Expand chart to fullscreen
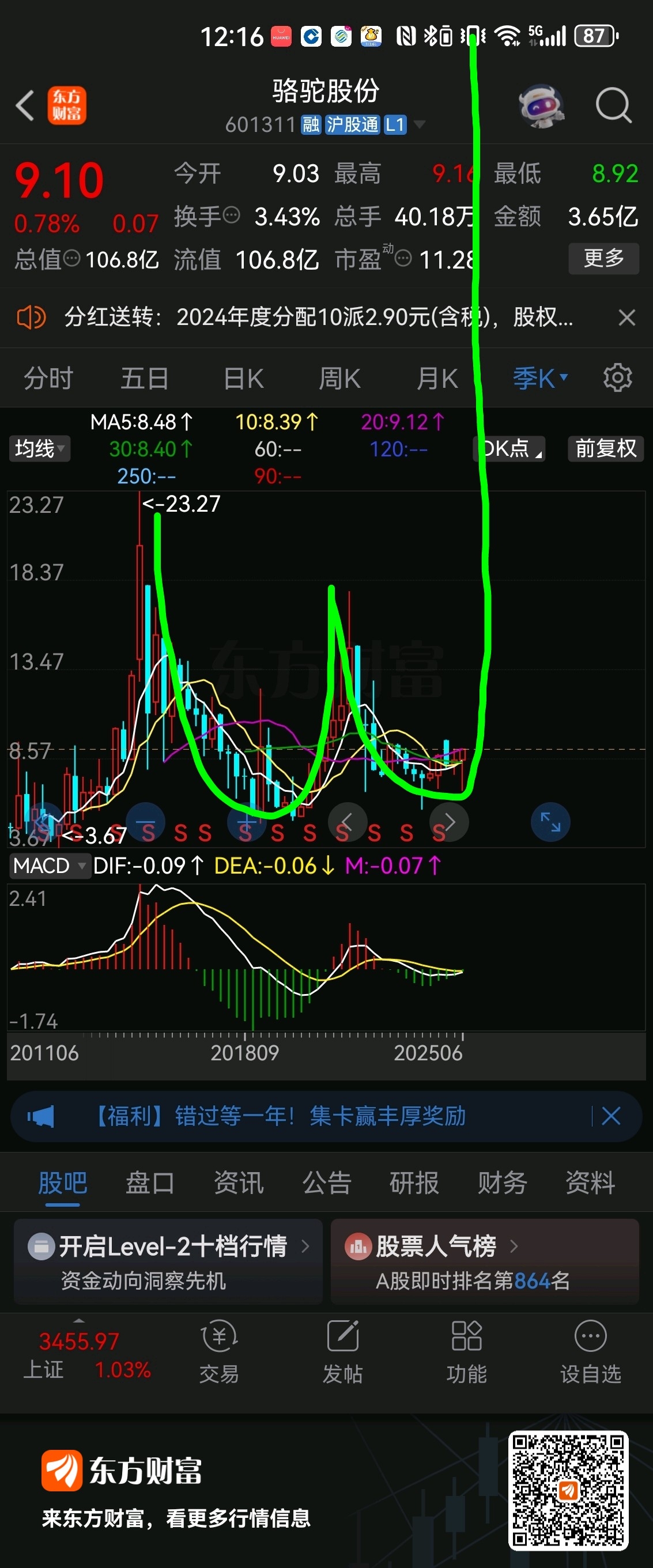 tap(550, 822)
